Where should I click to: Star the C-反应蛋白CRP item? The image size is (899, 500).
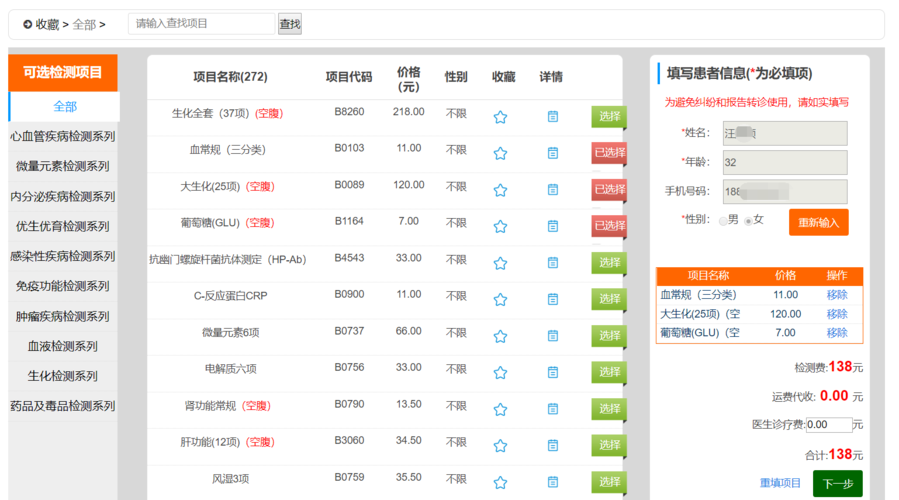pos(501,300)
